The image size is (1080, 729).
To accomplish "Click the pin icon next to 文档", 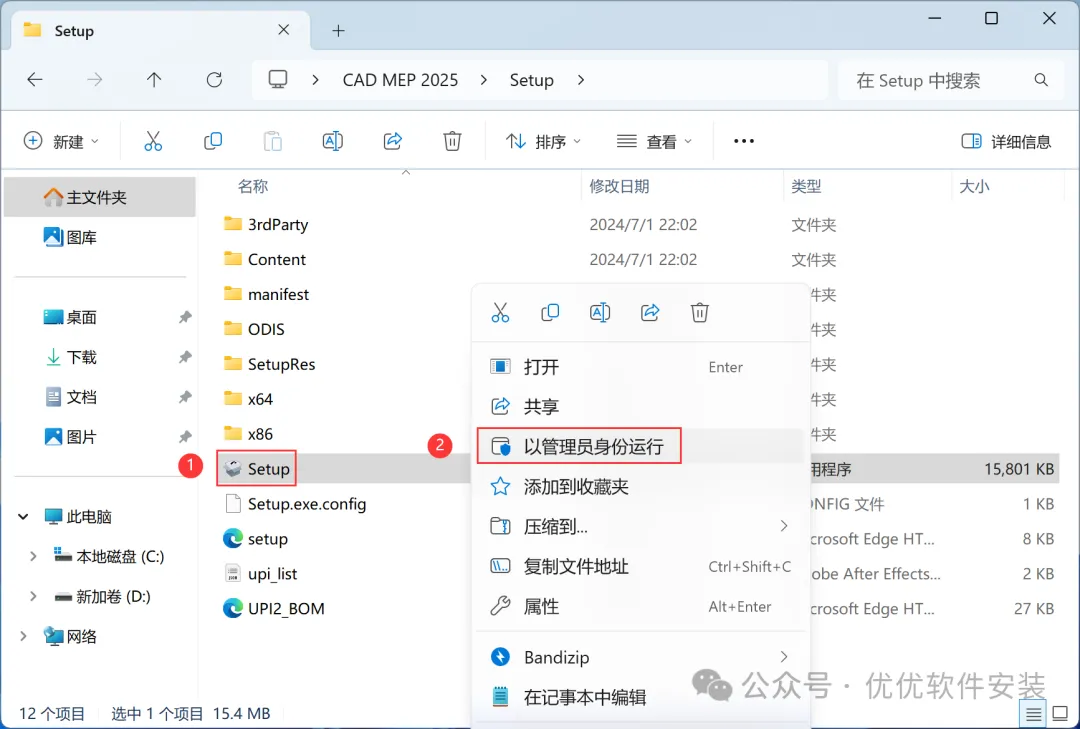I will (x=185, y=397).
